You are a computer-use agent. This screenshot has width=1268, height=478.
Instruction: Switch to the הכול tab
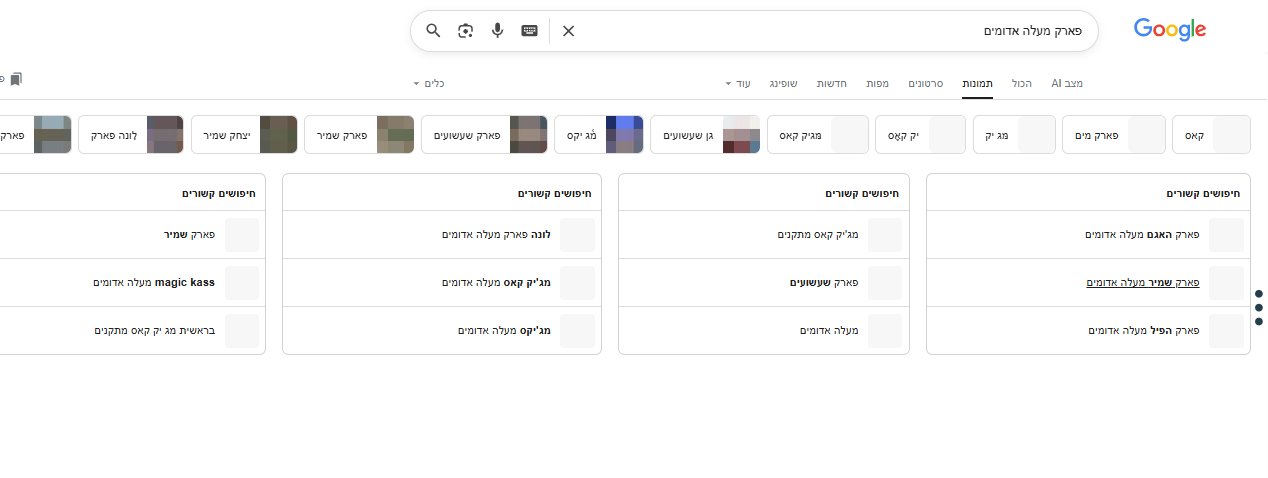(x=1021, y=83)
